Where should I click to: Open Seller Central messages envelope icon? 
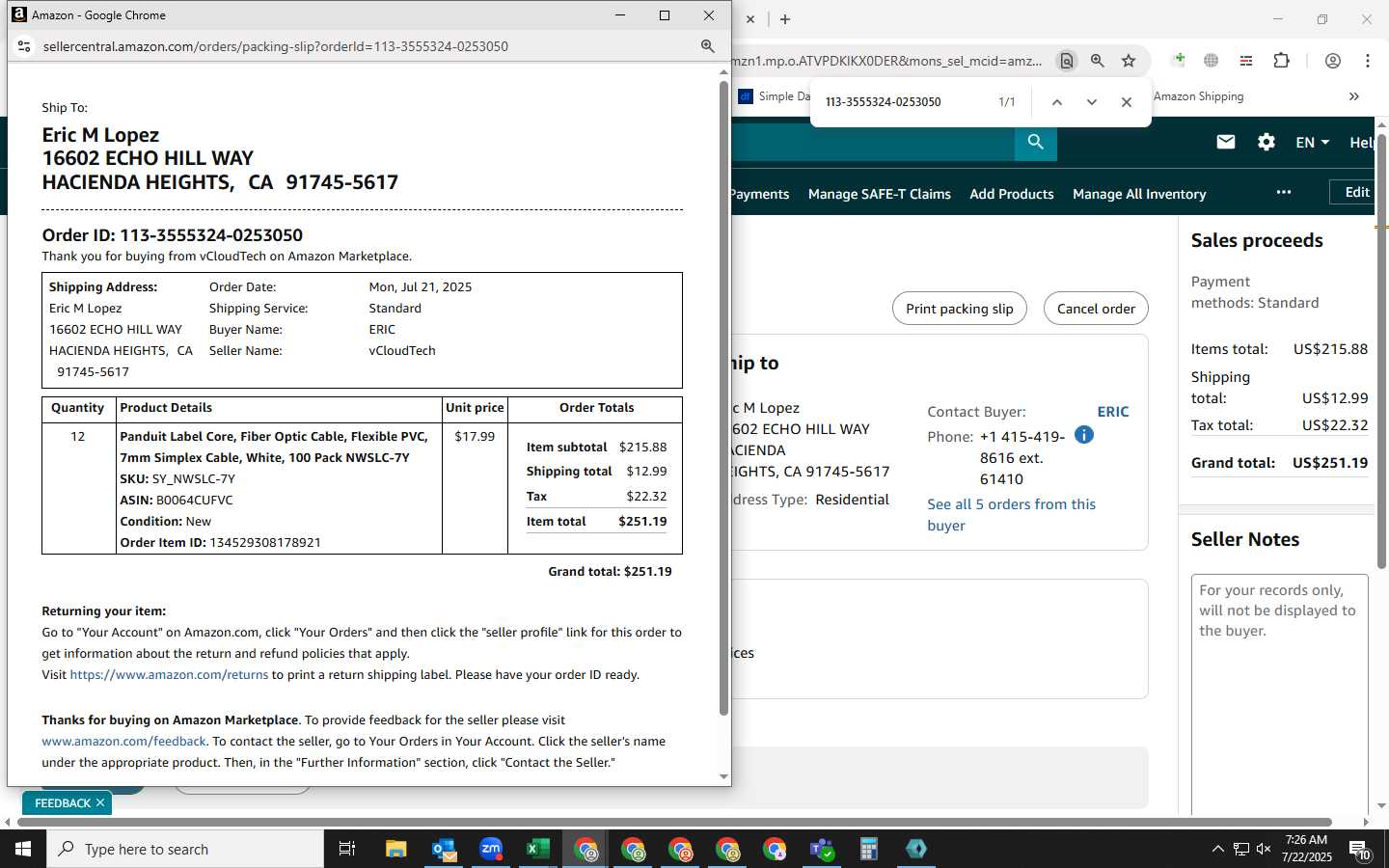1226,142
